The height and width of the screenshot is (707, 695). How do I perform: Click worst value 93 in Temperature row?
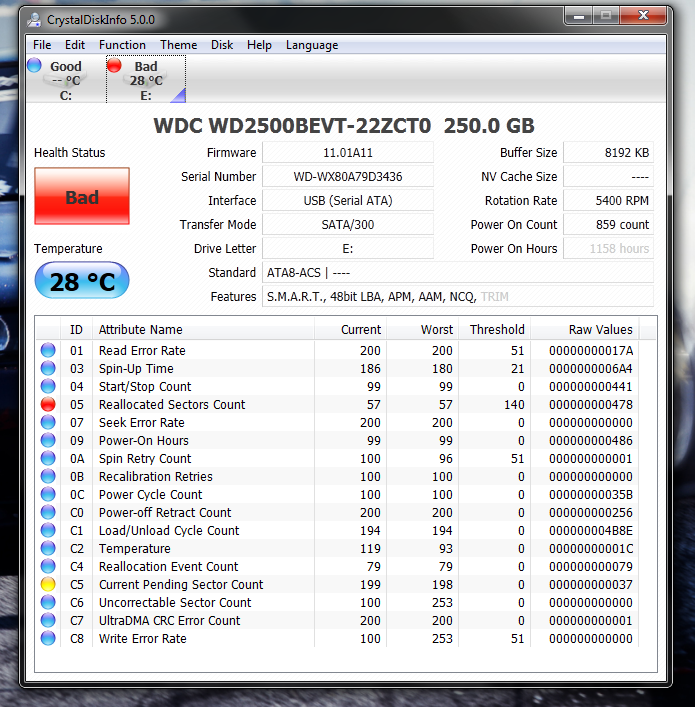[x=446, y=548]
